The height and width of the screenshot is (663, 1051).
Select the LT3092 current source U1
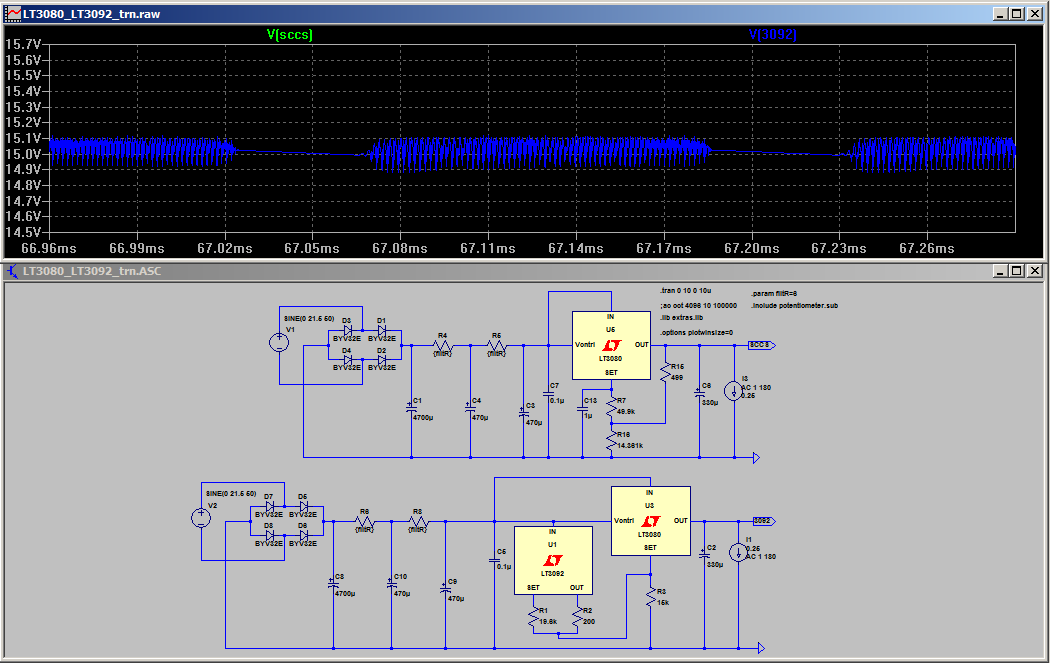(553, 560)
